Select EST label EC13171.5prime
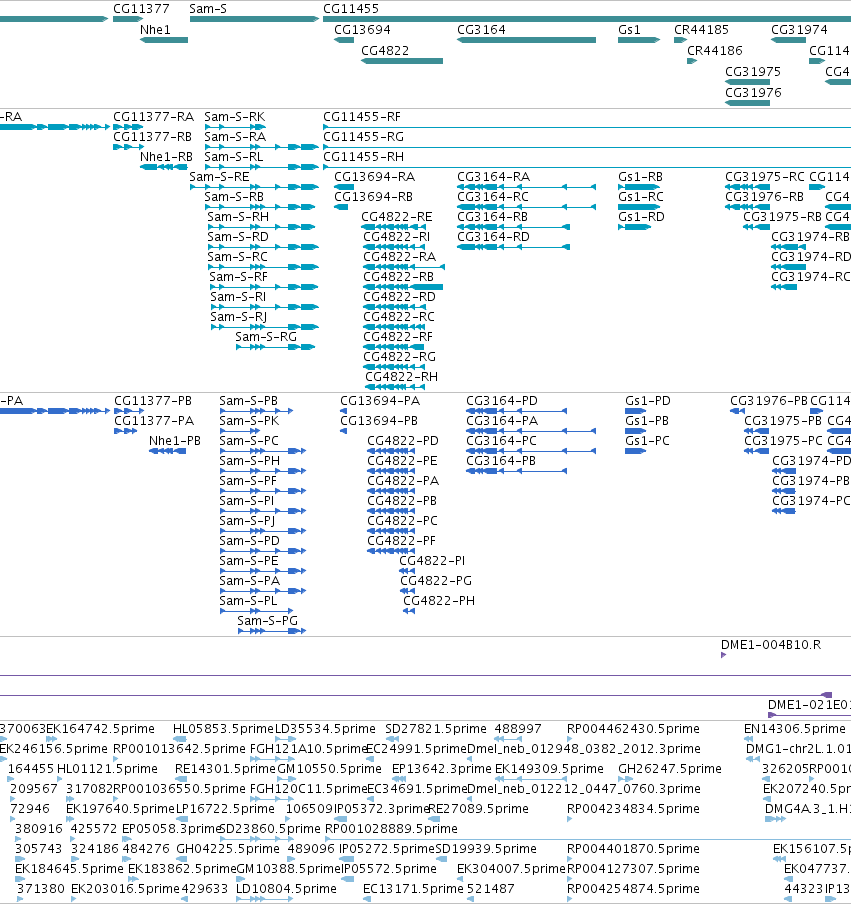This screenshot has height=904, width=851. (413, 889)
